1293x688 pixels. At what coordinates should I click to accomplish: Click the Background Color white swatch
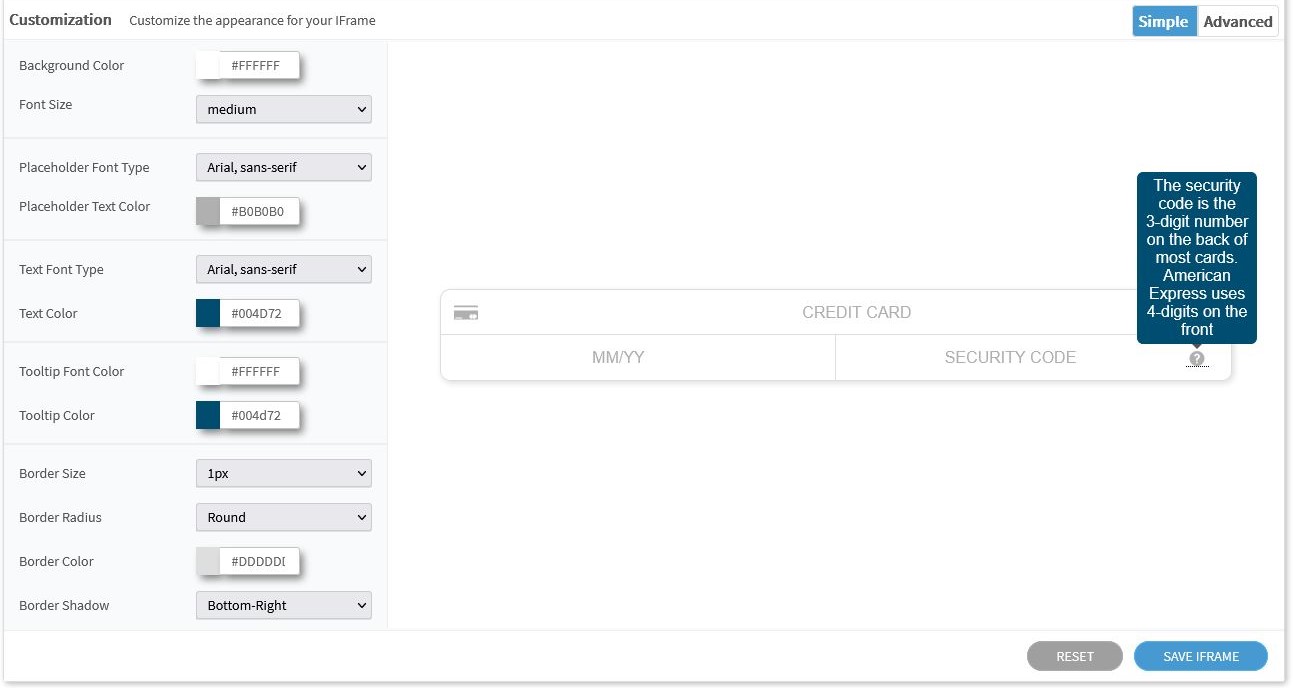point(208,66)
